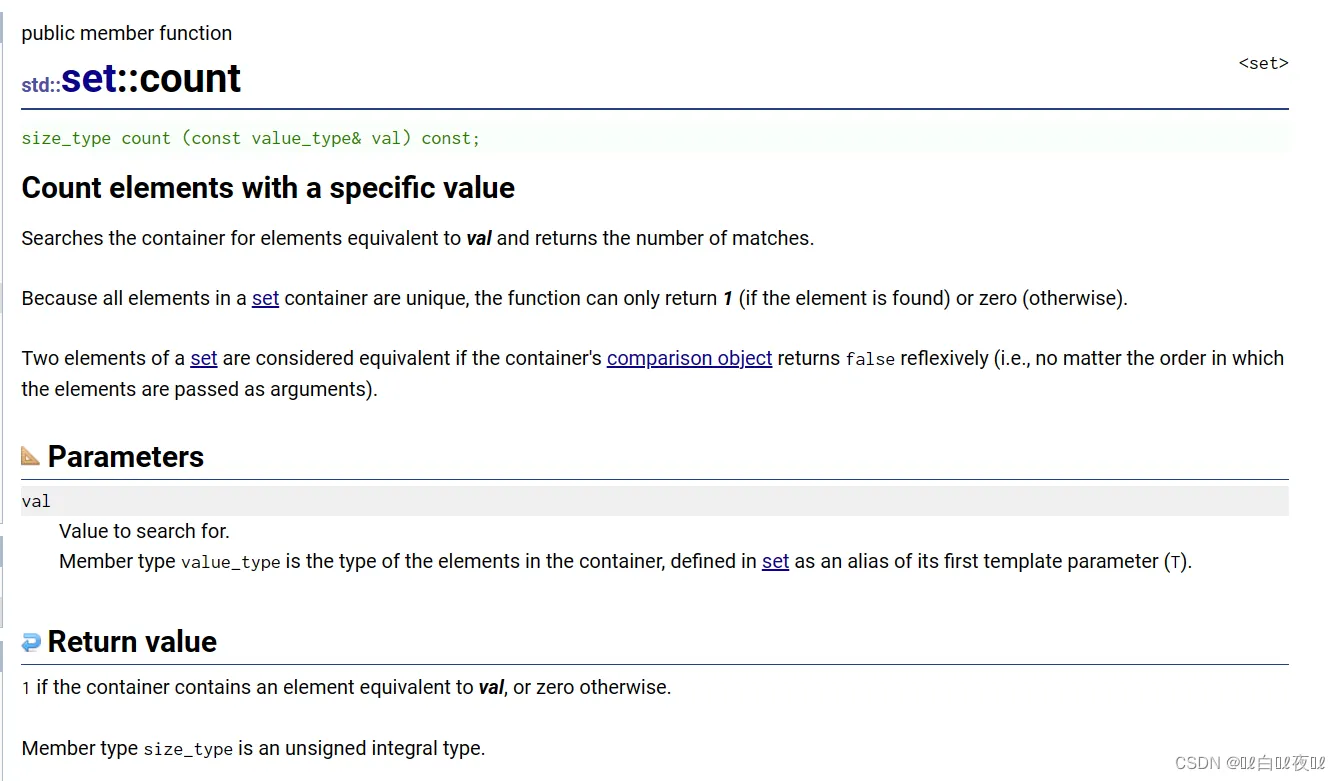This screenshot has height=781, width=1340.
Task: Click the "false" code word in the description
Action: tap(870, 359)
